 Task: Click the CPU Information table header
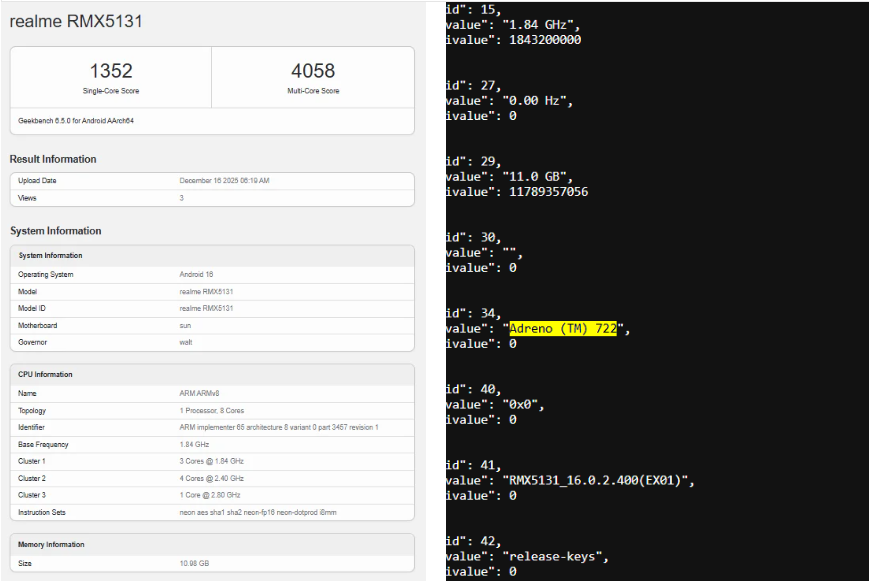click(x=212, y=374)
